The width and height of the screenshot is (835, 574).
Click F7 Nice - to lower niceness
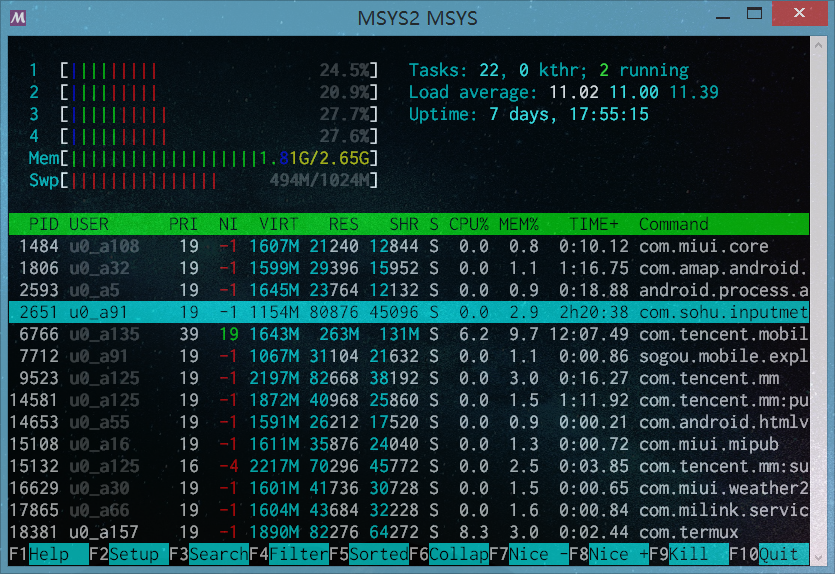click(x=529, y=554)
